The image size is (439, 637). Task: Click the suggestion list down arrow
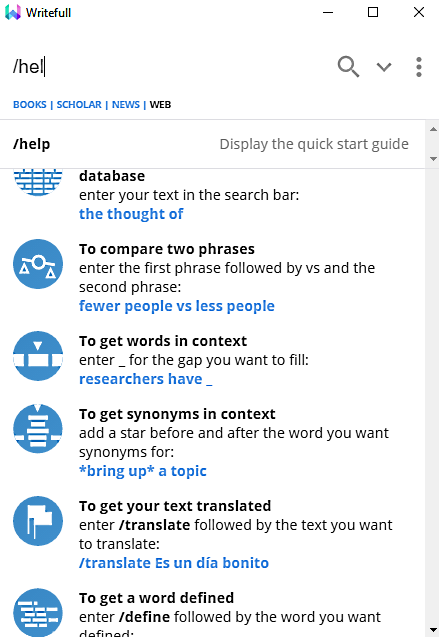(x=433, y=159)
